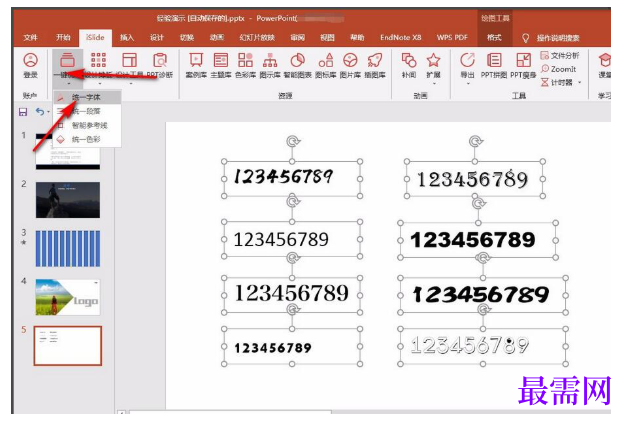Click the 导出 export icon

[x=467, y=60]
